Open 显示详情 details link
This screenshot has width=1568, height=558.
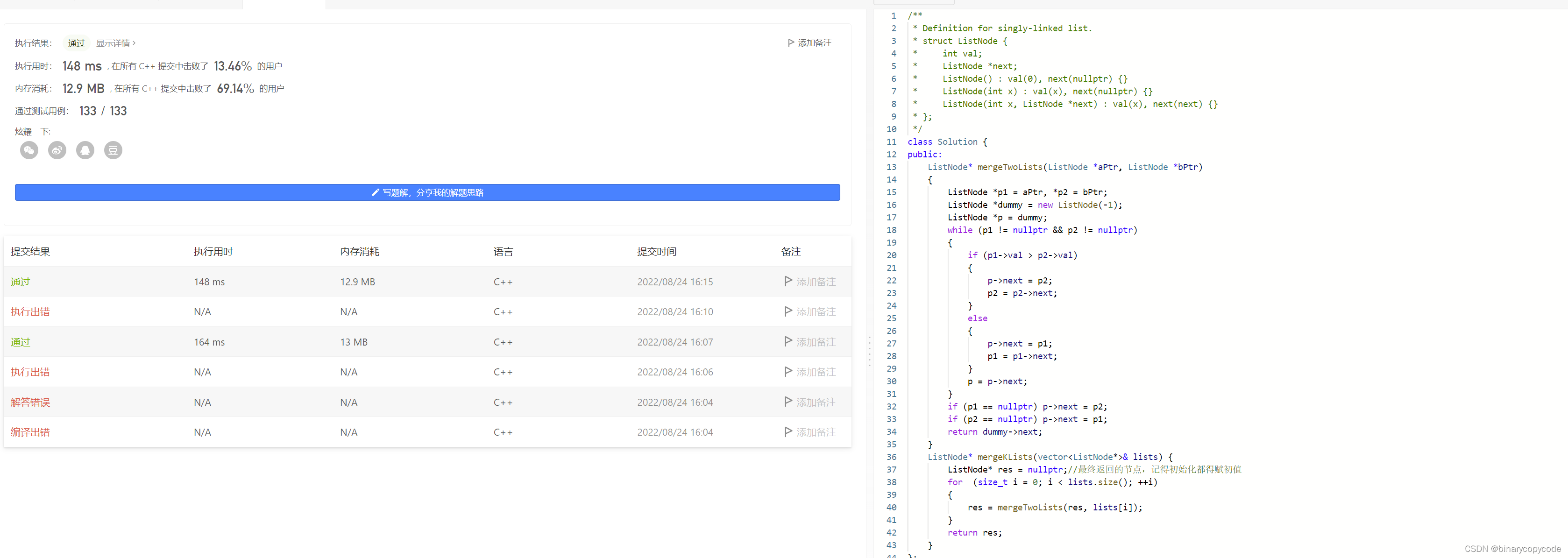[x=116, y=43]
